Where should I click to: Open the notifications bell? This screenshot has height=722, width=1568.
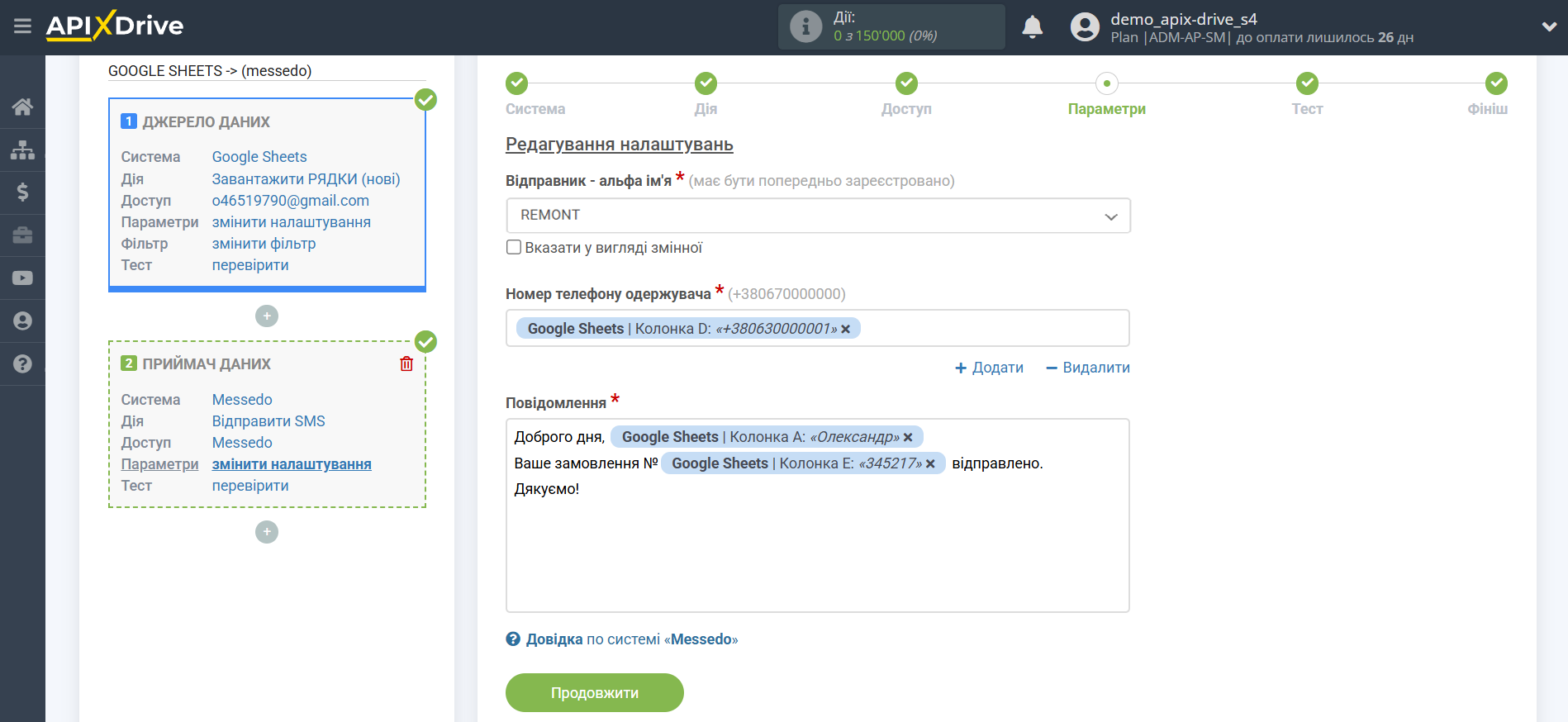tap(1032, 27)
